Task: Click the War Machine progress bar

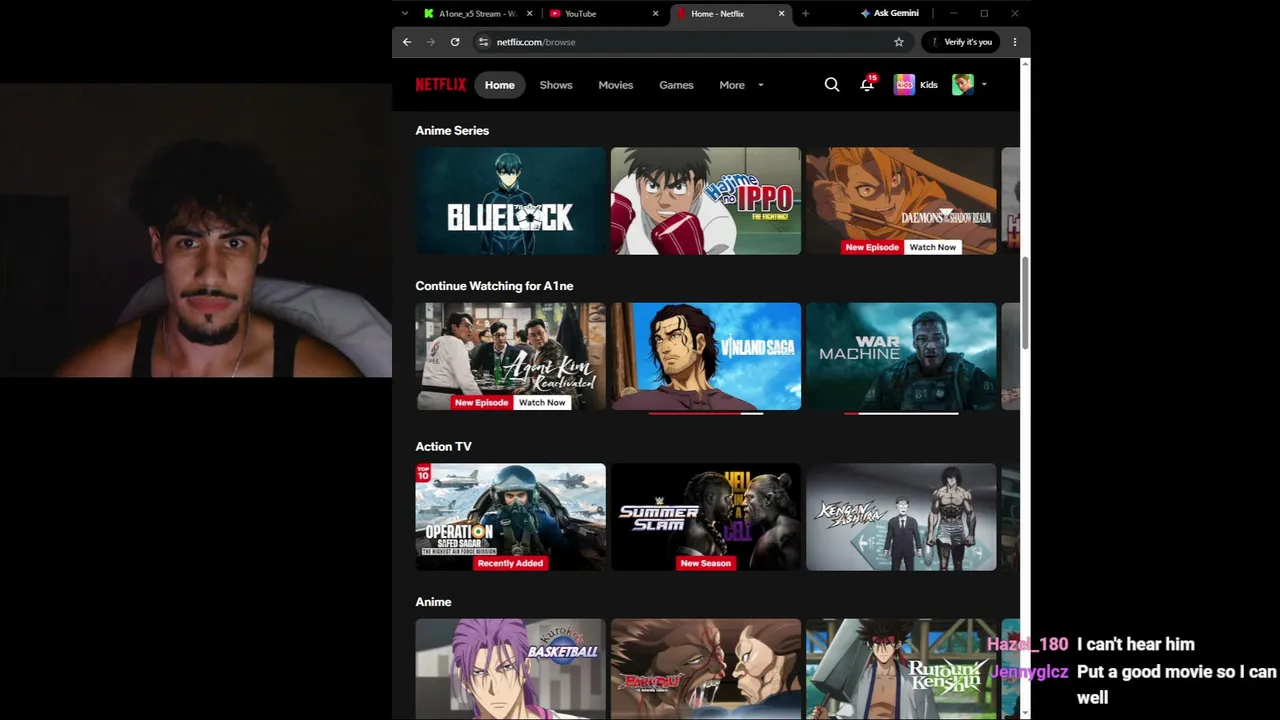Action: (901, 413)
